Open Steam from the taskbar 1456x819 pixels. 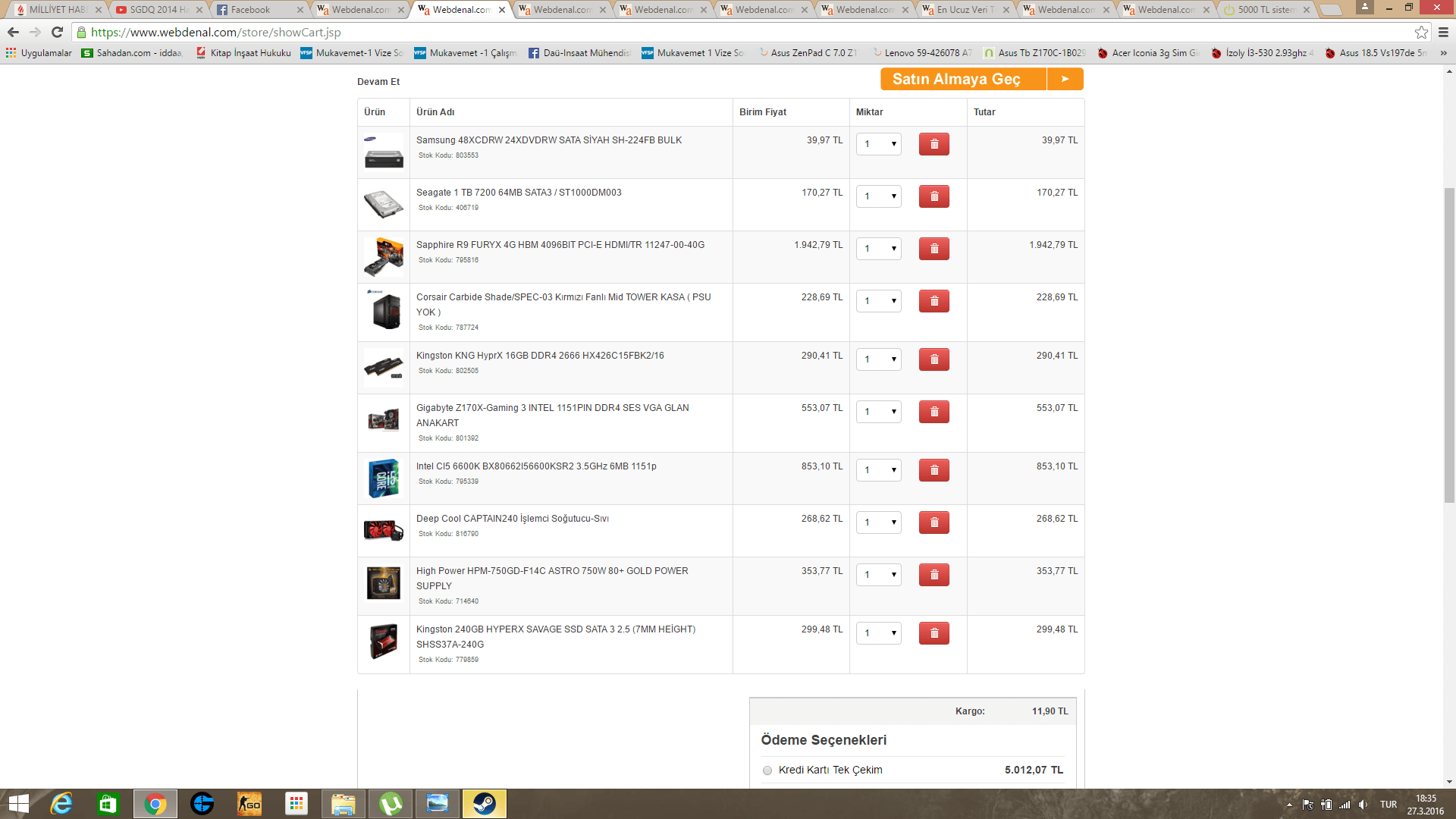[x=484, y=804]
